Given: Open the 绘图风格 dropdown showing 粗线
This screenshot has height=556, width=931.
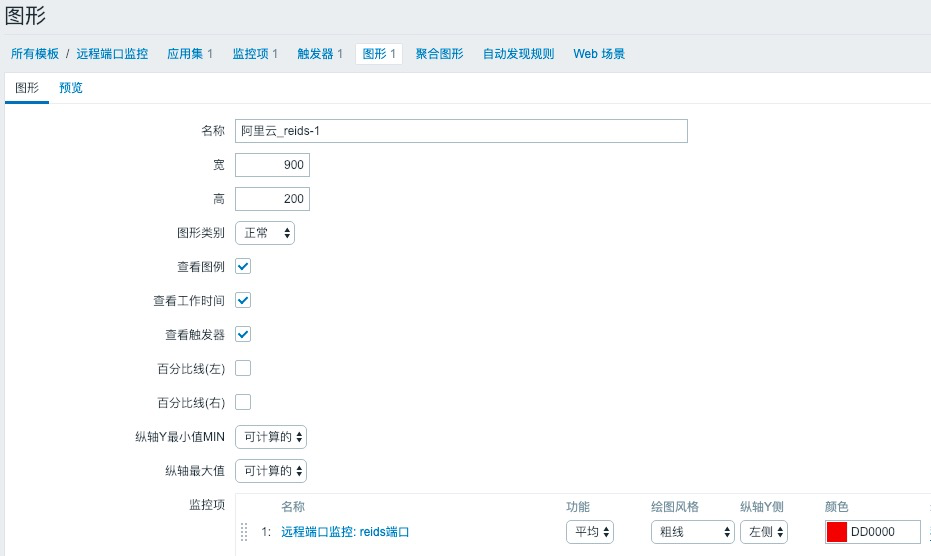Looking at the screenshot, I should tap(692, 532).
